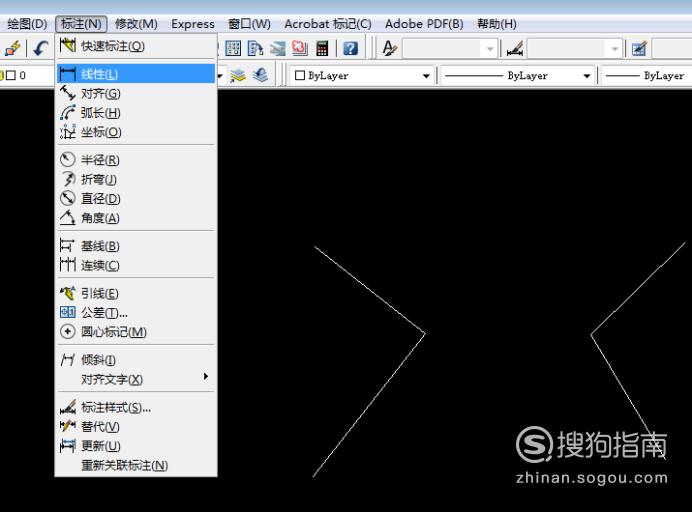The image size is (692, 512).
Task: Click the red cloud markup toolbar icon
Action: pyautogui.click(x=300, y=48)
